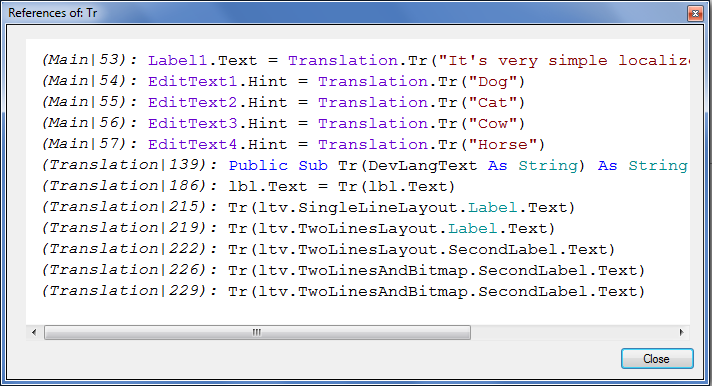Close the References of: Tr dialog via the red X
The image size is (712, 386).
[695, 14]
